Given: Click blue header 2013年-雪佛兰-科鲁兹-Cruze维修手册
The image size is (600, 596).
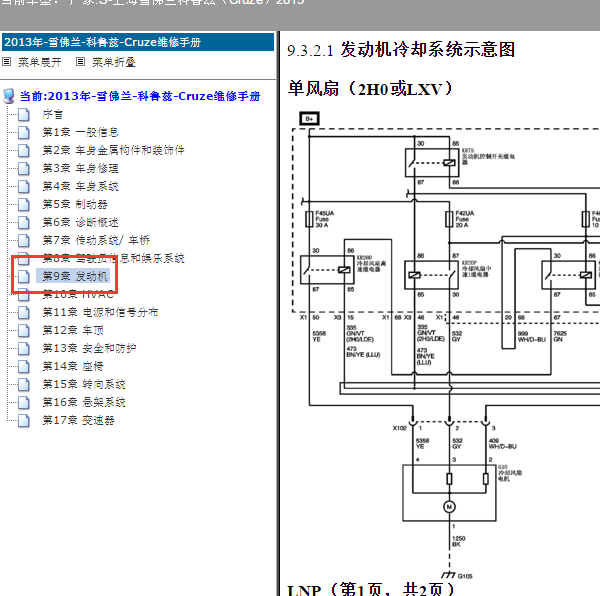Looking at the screenshot, I should 138,42.
